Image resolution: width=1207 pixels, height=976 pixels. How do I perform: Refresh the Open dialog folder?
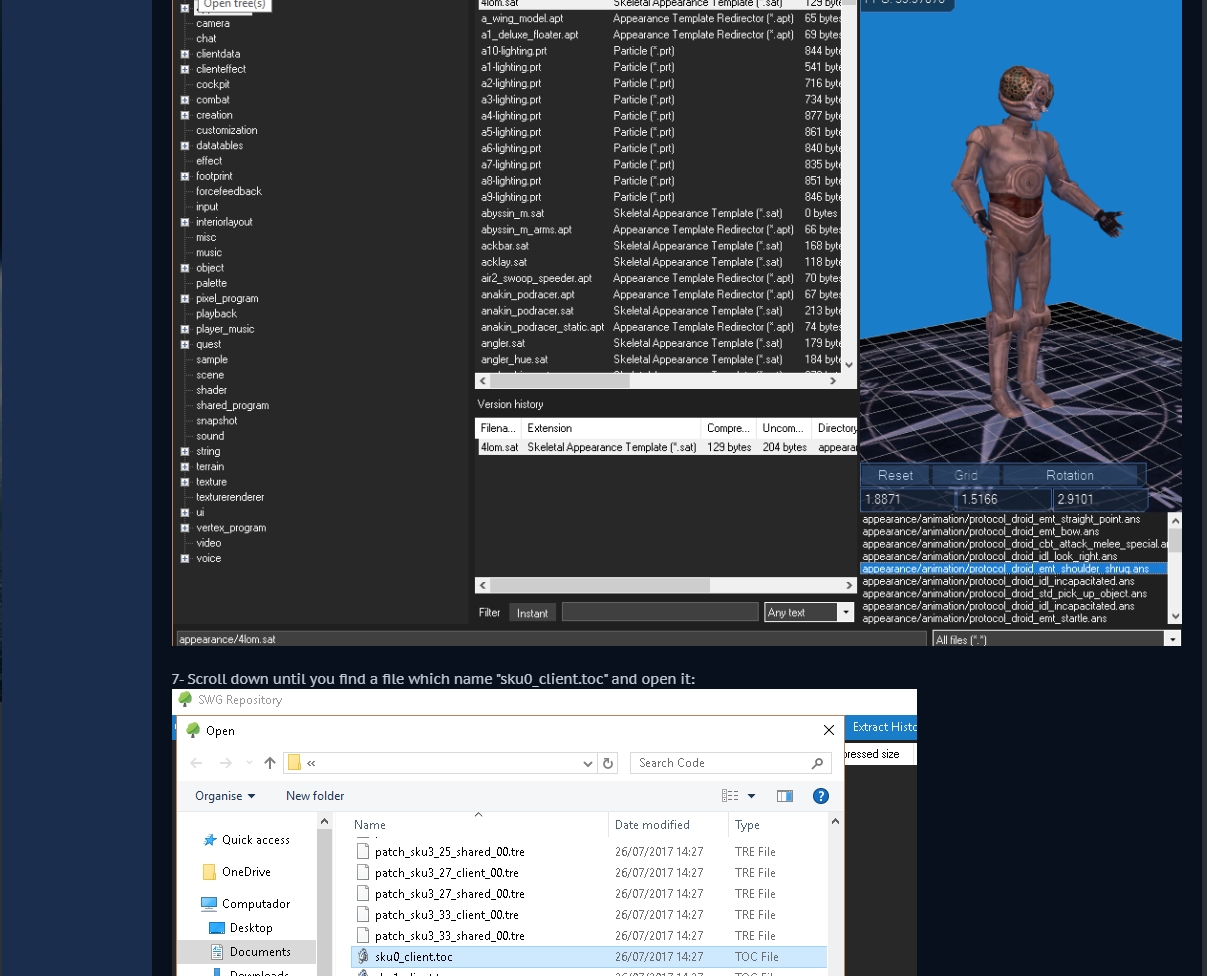pos(608,763)
